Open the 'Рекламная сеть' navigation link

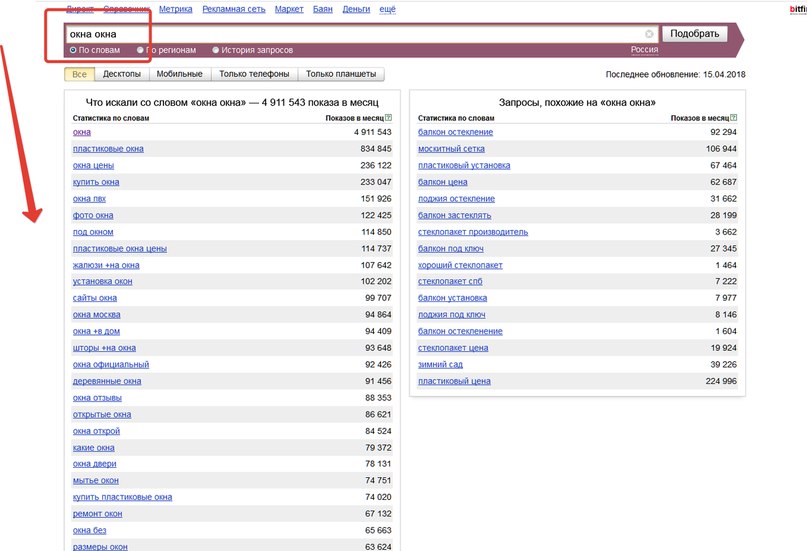point(234,9)
